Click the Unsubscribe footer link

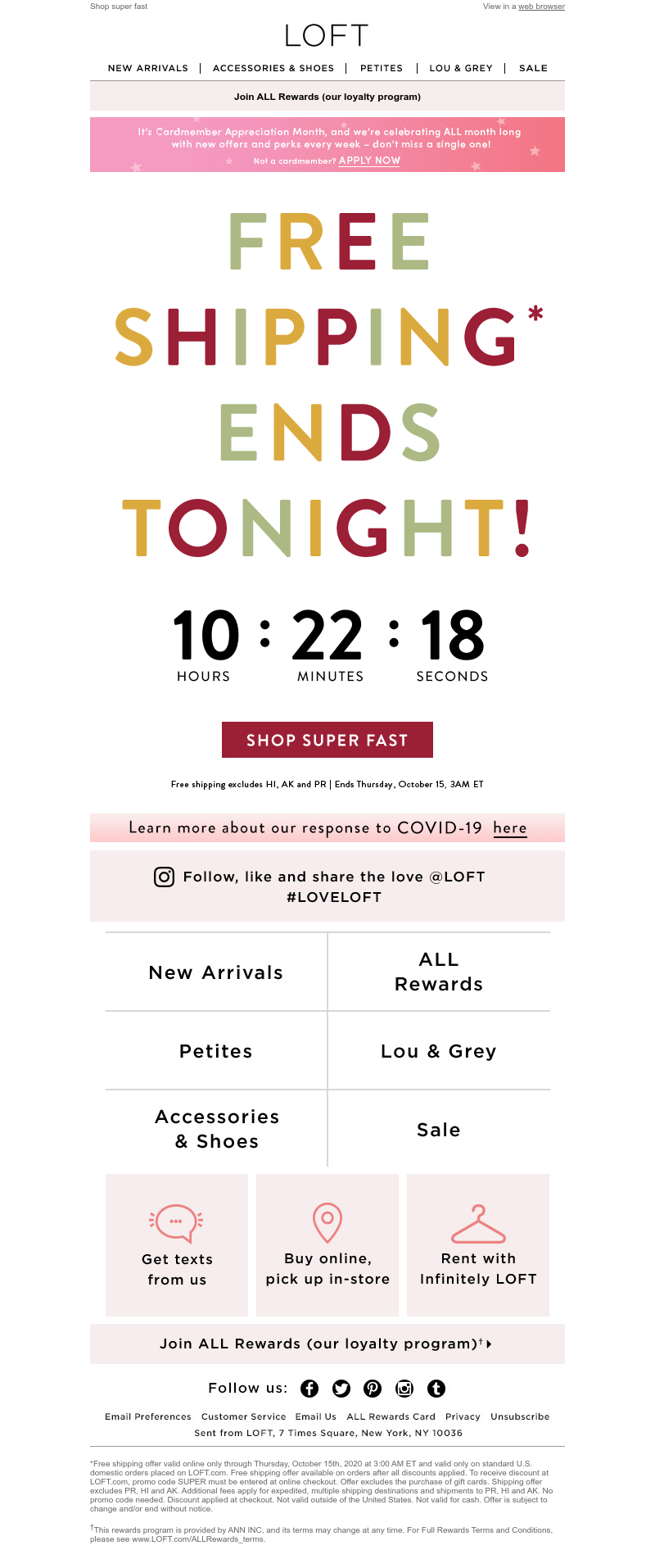point(520,1416)
